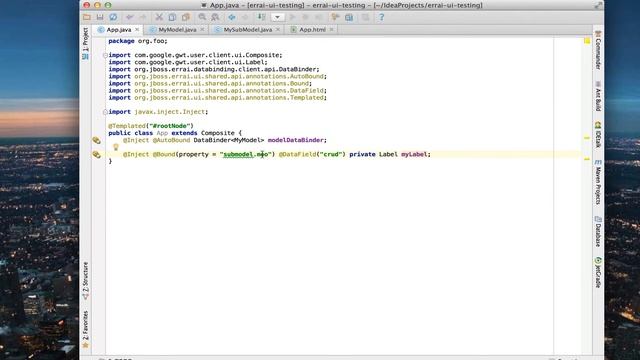Toggle the Favorites tool window

[85, 329]
